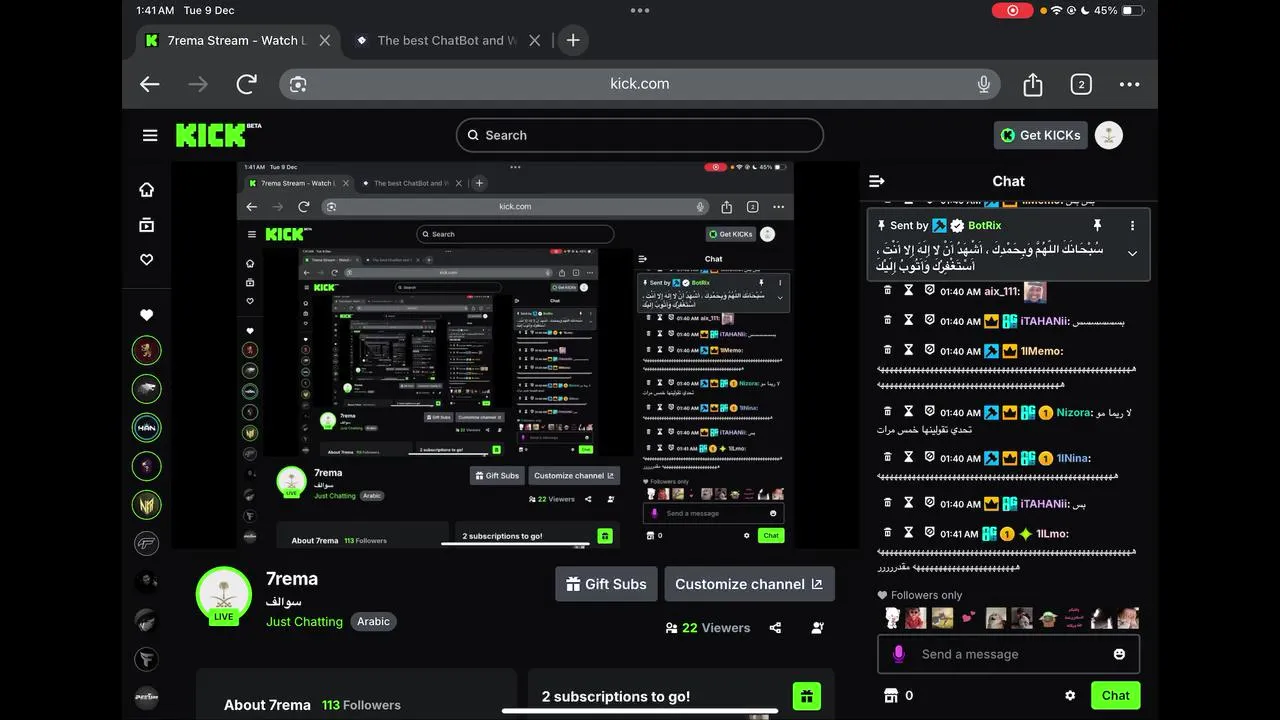Click the 1lNina username in chat

coord(1073,458)
